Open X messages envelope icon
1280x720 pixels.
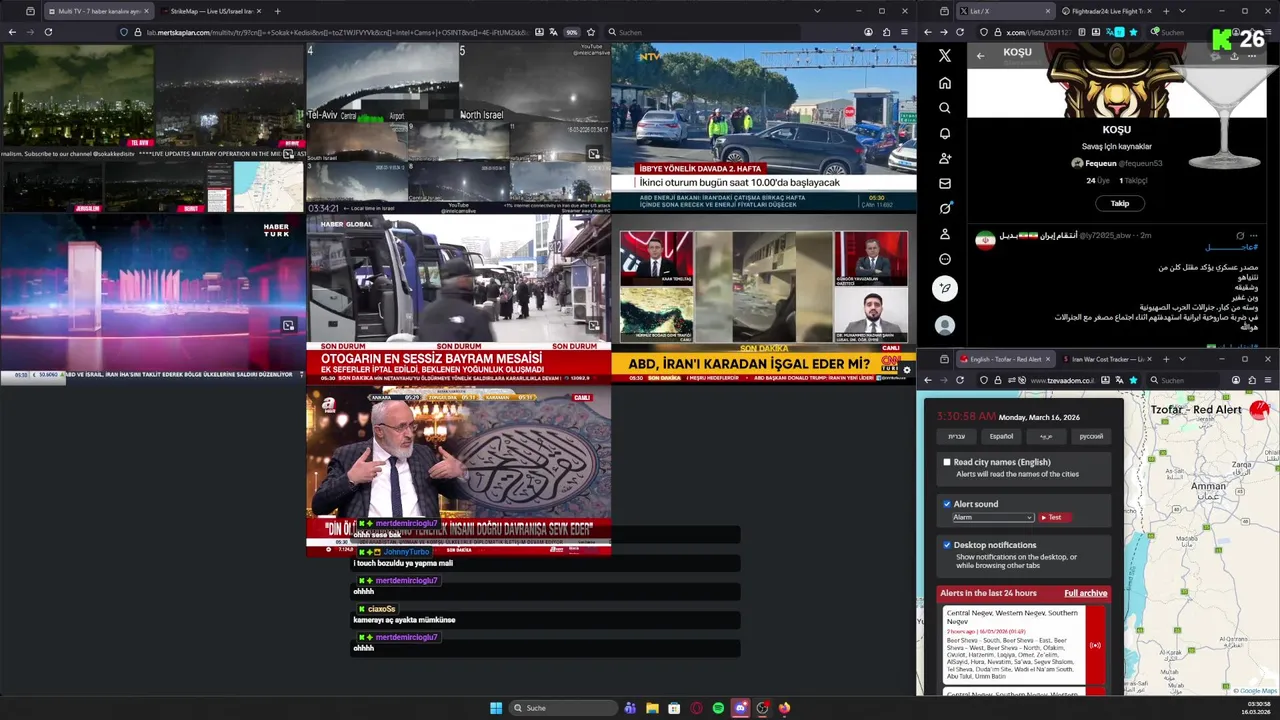coord(945,183)
